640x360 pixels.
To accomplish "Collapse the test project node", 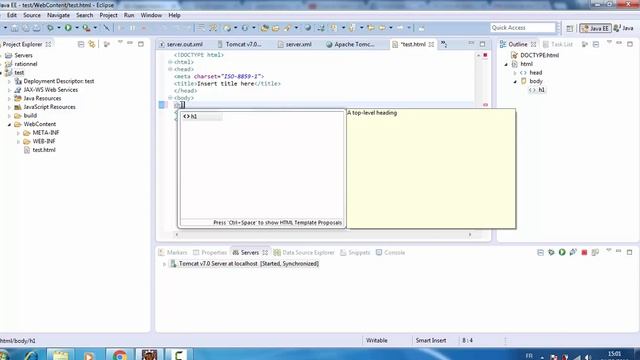I will [1, 73].
